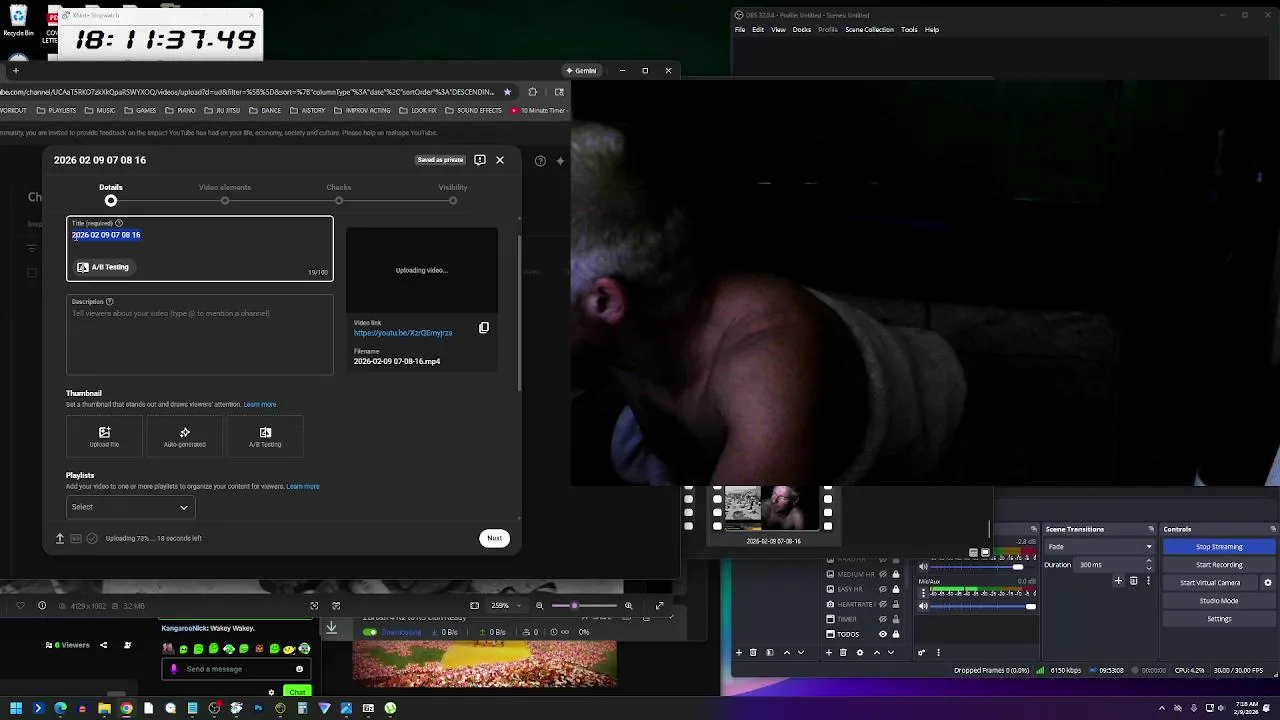This screenshot has height=720, width=1280.
Task: Send feedback icon in upload dialog header
Action: tap(480, 160)
